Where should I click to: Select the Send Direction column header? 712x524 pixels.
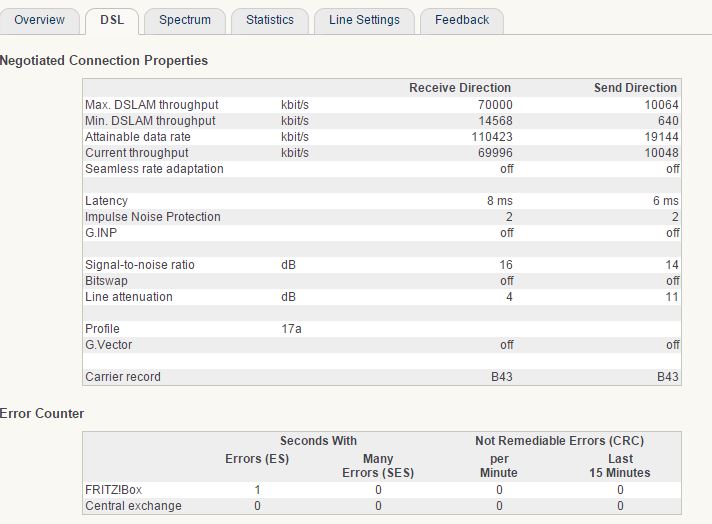[x=636, y=88]
